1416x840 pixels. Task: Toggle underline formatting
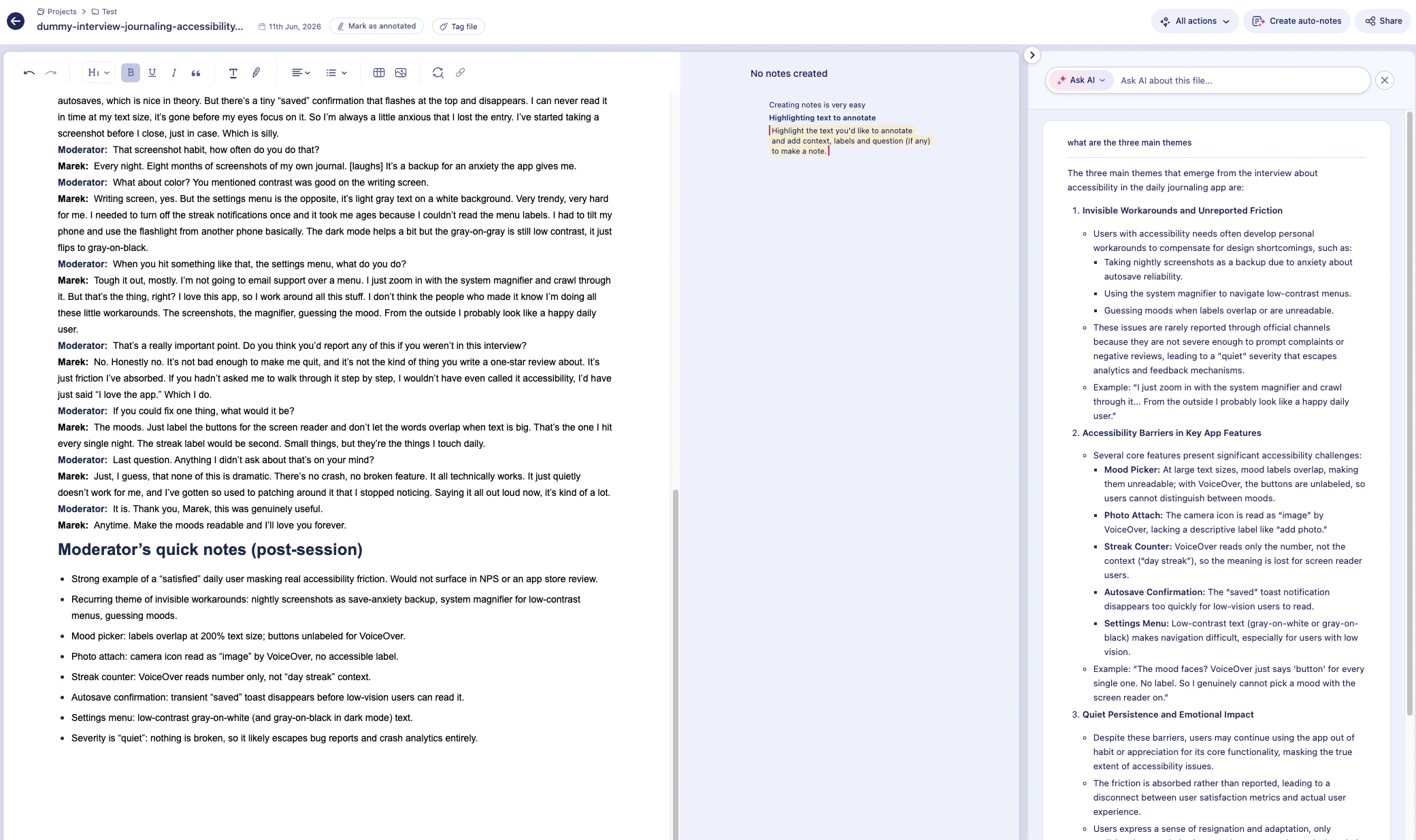[x=152, y=73]
